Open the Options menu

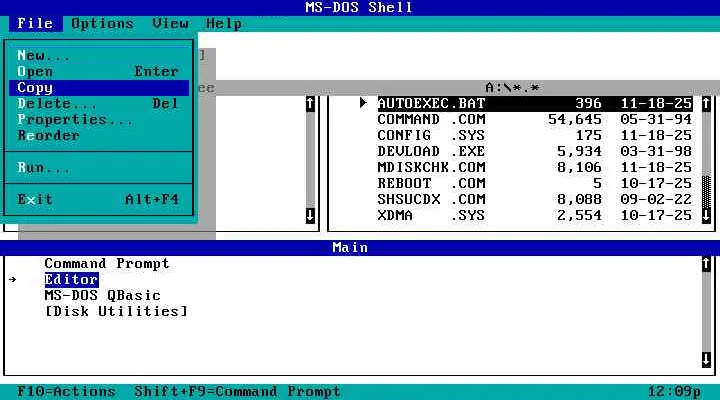(x=102, y=23)
